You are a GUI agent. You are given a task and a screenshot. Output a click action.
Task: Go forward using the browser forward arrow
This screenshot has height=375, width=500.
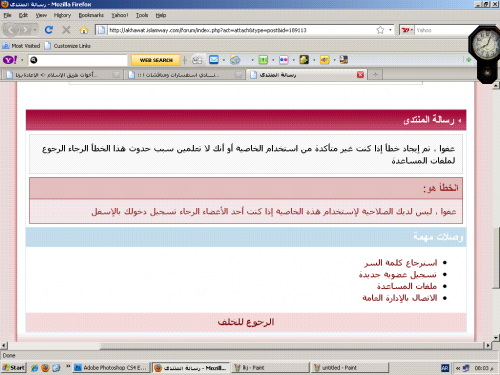click(x=25, y=30)
